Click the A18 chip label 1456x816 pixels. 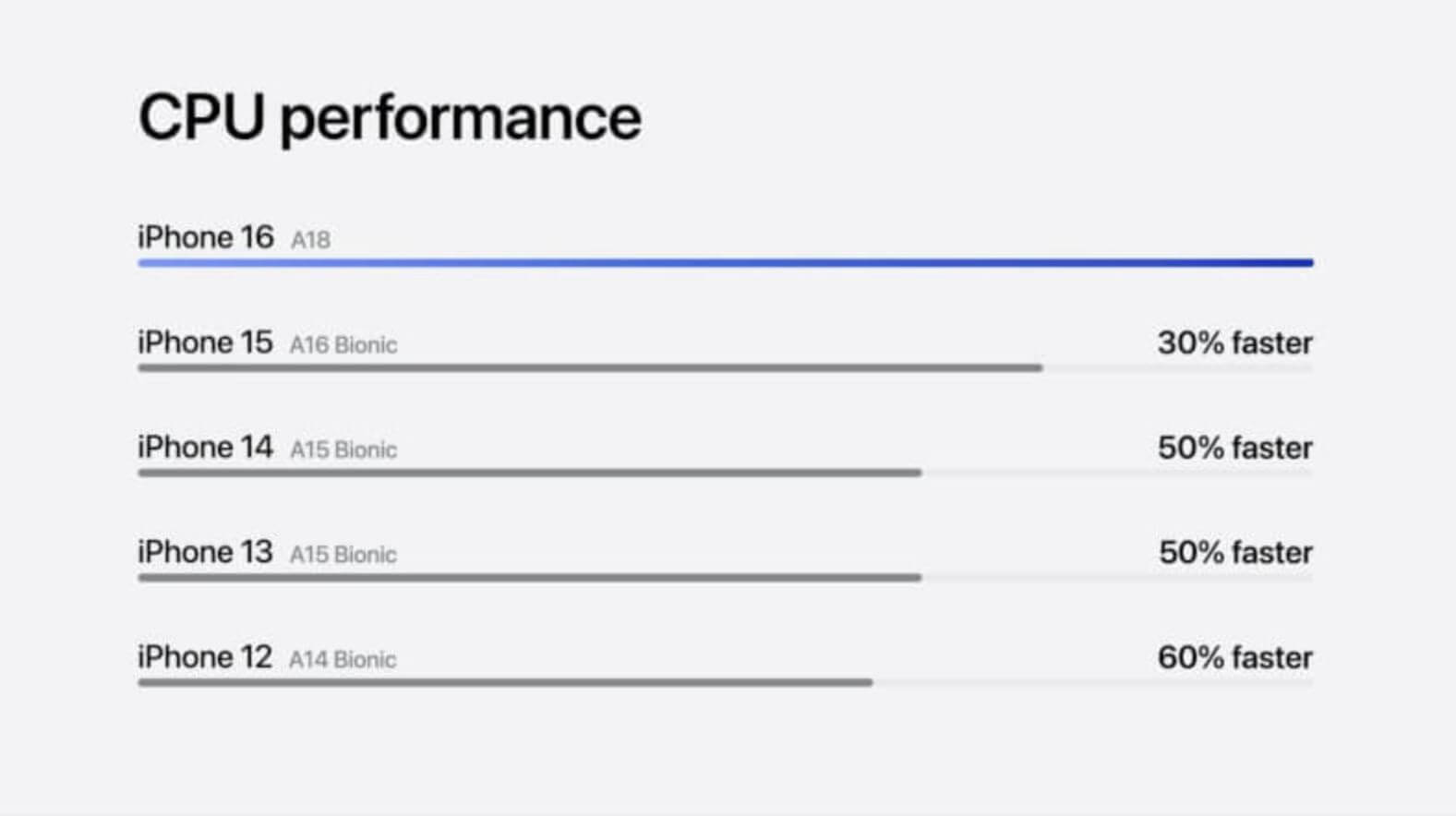click(x=310, y=240)
